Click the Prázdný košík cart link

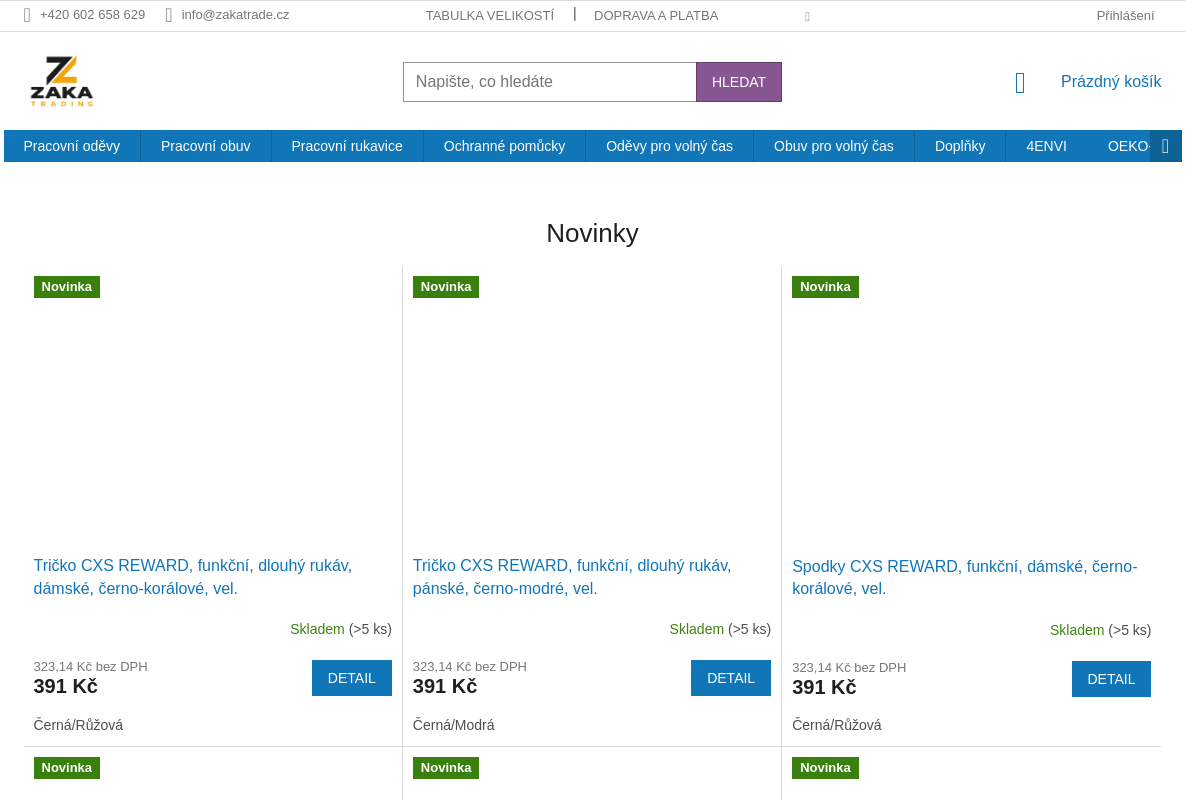(1111, 82)
